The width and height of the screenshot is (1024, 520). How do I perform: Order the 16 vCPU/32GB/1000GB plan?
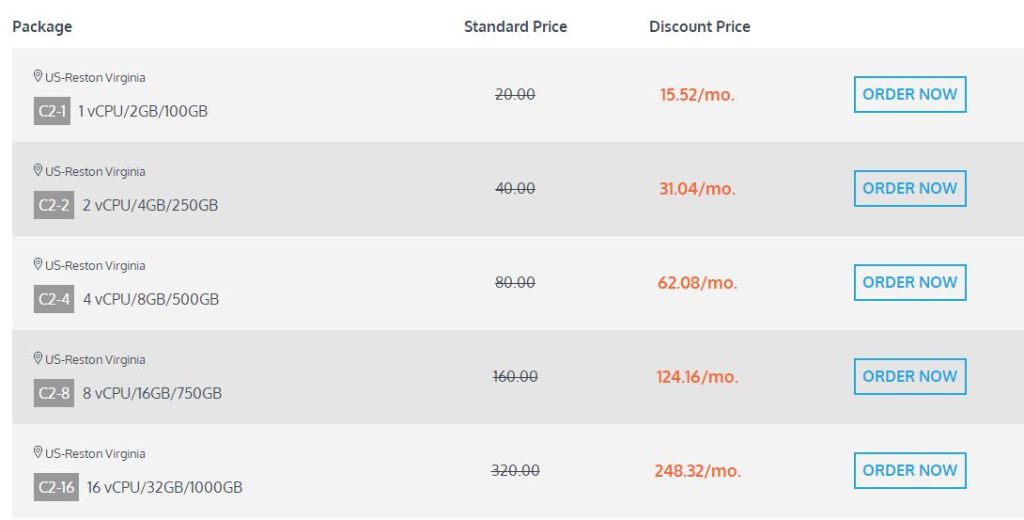point(910,471)
